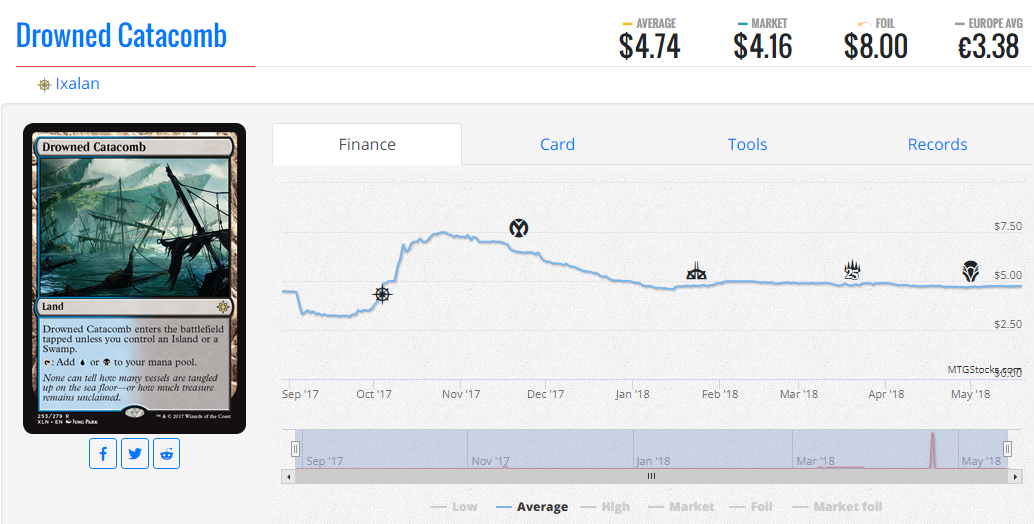Share the card on Facebook
Image resolution: width=1034 pixels, height=524 pixels.
(x=103, y=453)
